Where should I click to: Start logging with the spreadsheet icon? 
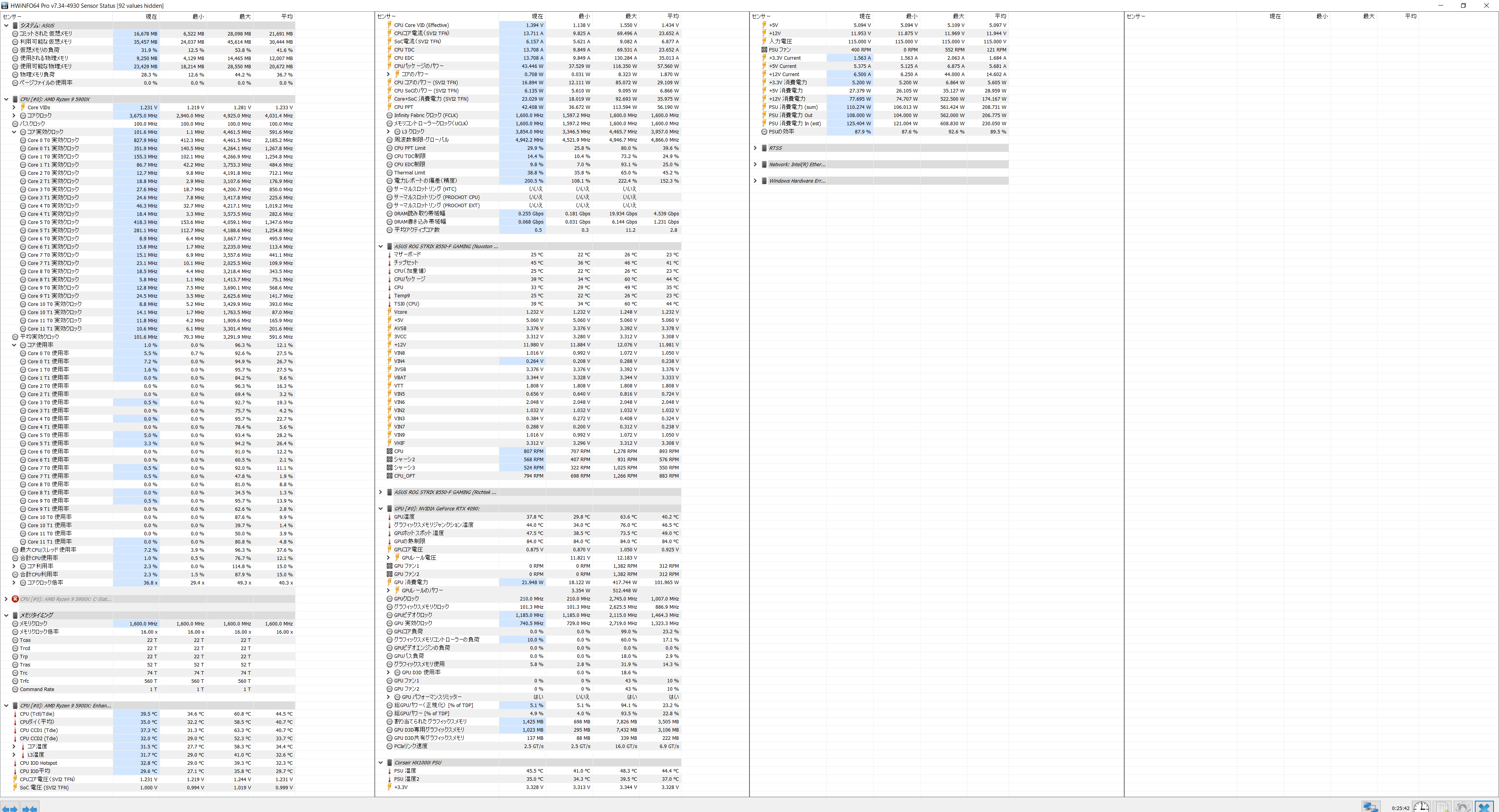click(x=1442, y=807)
